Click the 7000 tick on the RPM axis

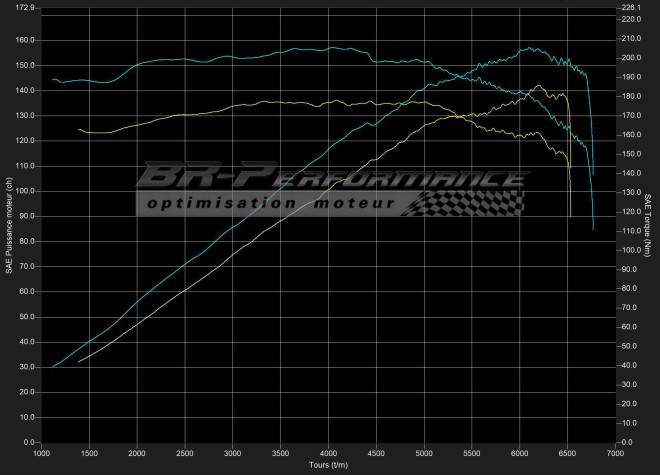pos(615,453)
